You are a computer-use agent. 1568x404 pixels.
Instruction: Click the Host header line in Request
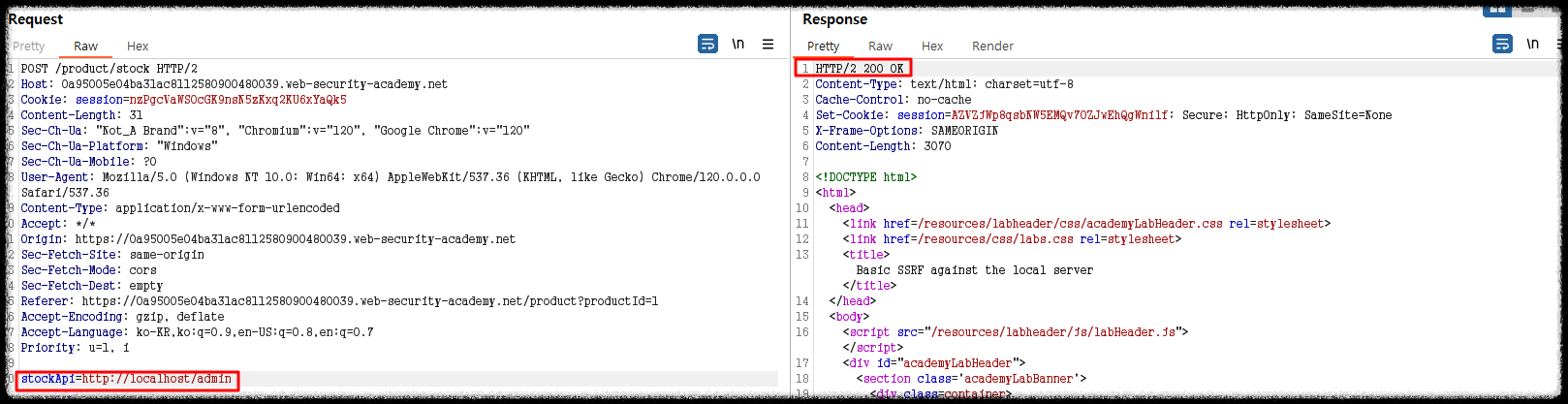[235, 84]
